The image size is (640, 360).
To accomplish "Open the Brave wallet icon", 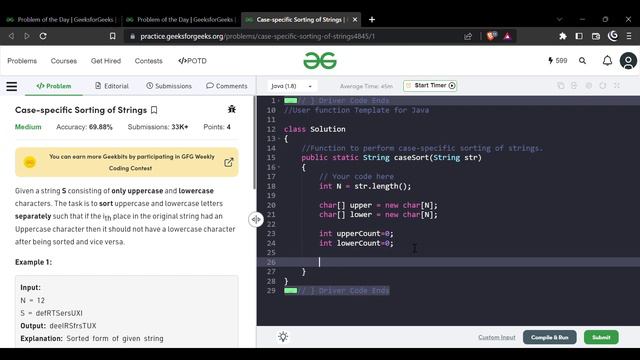I will click(x=596, y=36).
